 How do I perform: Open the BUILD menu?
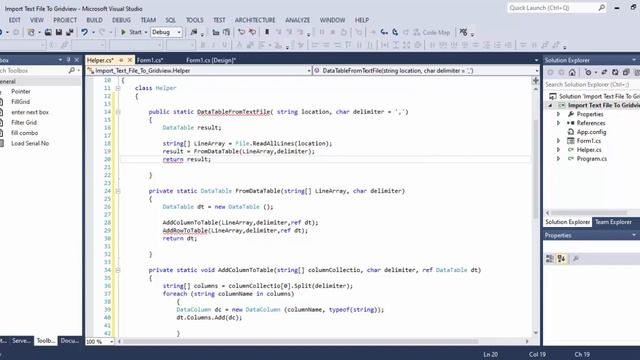tap(94, 20)
